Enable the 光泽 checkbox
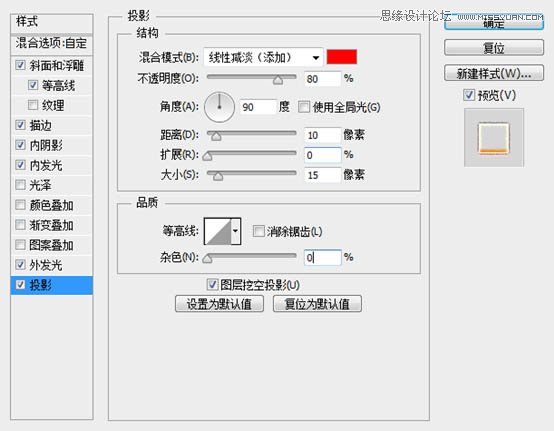The image size is (554, 431). pyautogui.click(x=20, y=184)
